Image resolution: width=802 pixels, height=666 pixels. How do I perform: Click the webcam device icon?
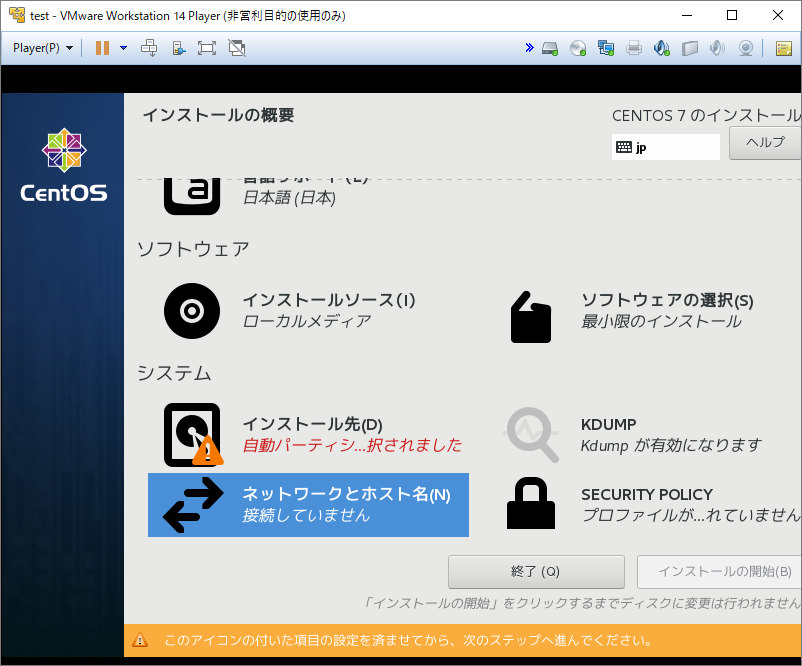746,49
